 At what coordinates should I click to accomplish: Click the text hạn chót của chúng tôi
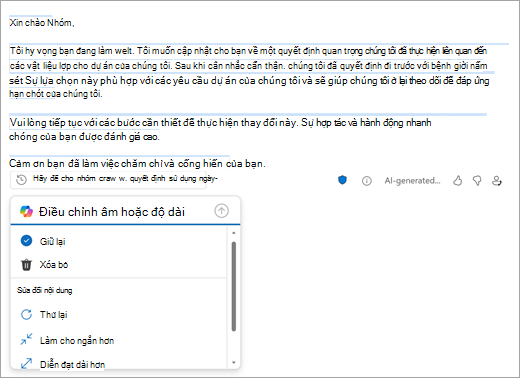(x=56, y=94)
